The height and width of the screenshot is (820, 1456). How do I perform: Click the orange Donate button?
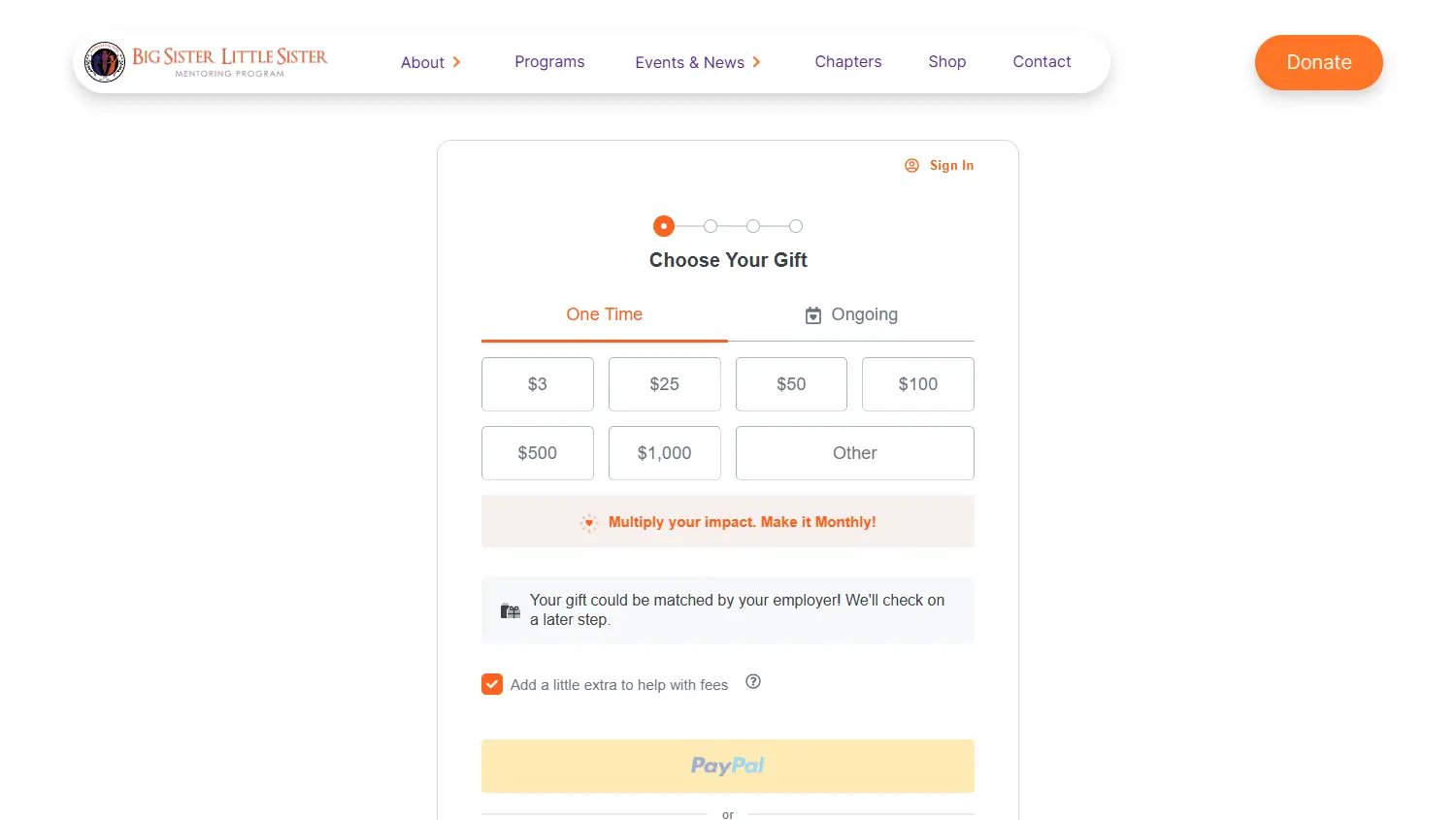coord(1319,62)
